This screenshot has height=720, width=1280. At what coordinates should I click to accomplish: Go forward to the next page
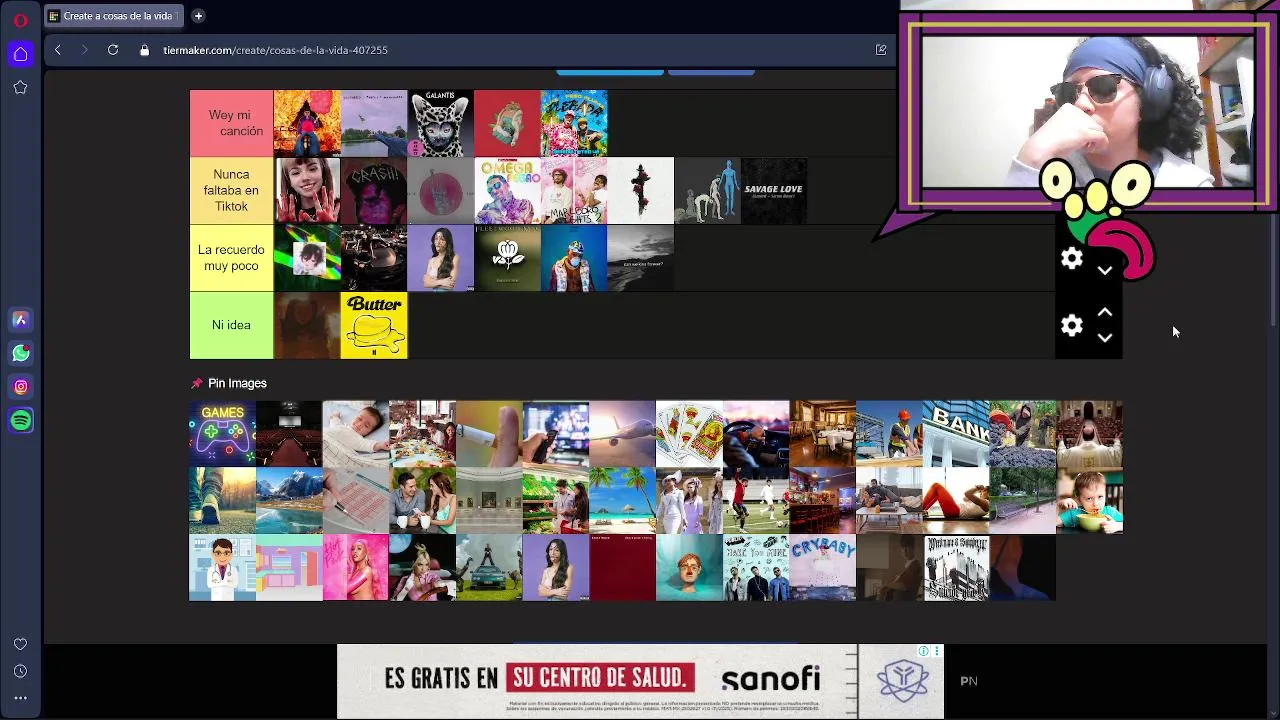pos(84,50)
